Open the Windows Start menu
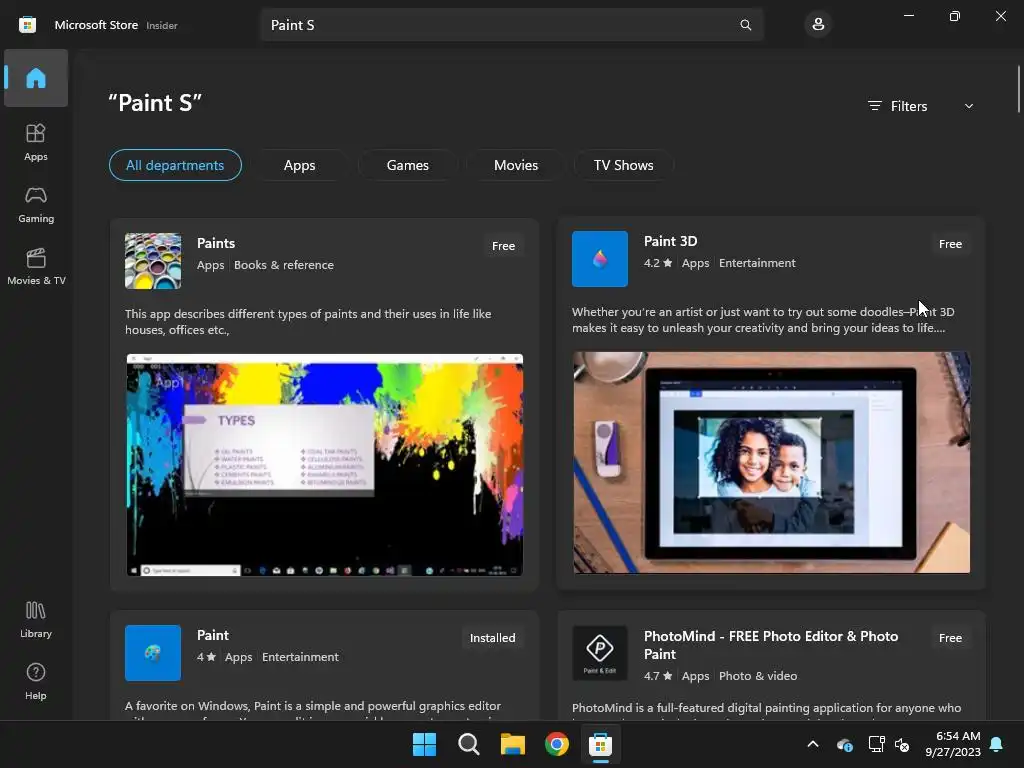Viewport: 1024px width, 768px height. 424,744
